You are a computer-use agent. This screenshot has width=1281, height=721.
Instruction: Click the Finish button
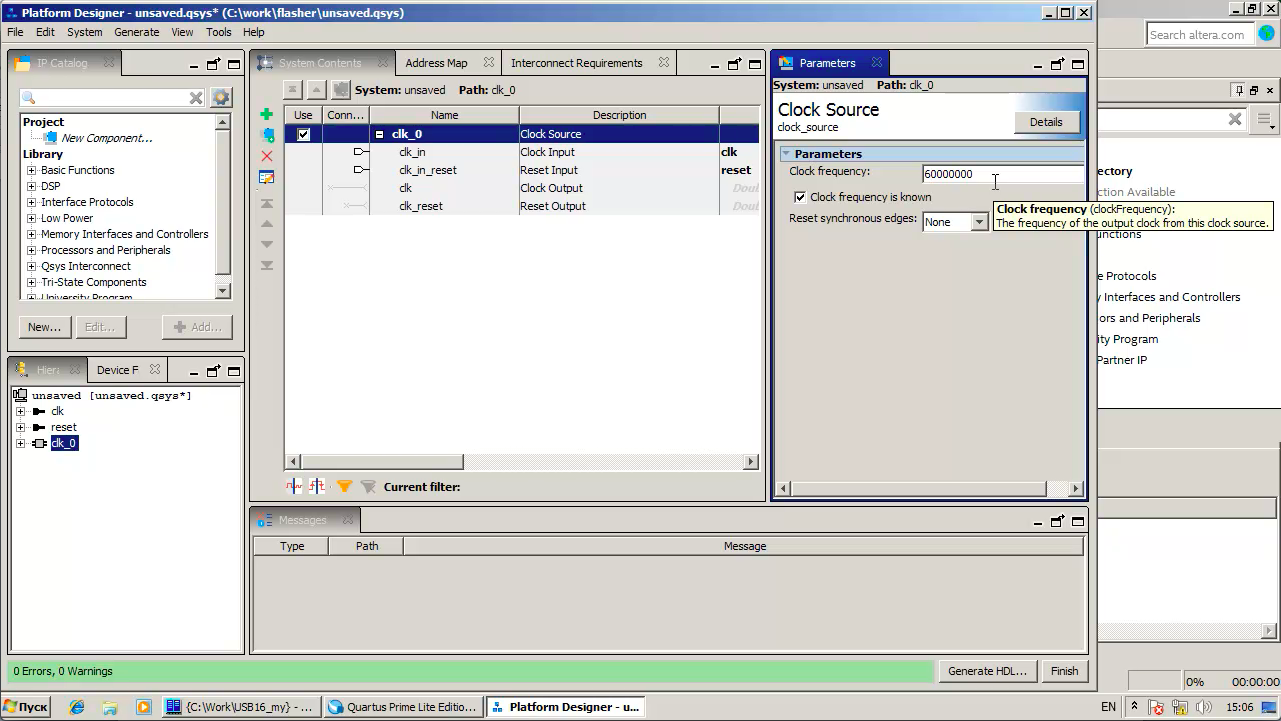pos(1064,671)
